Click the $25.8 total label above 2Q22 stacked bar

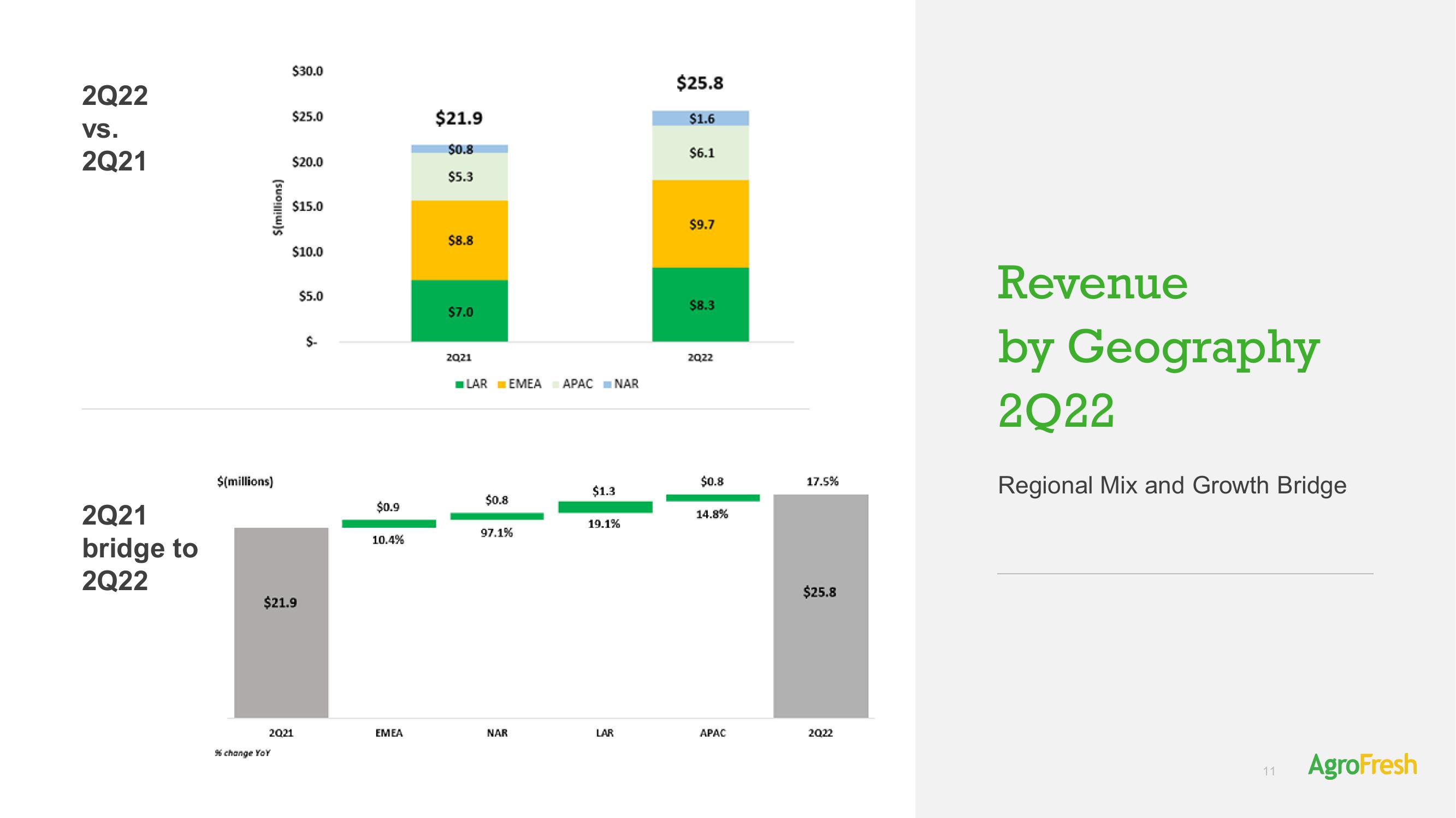(x=700, y=83)
